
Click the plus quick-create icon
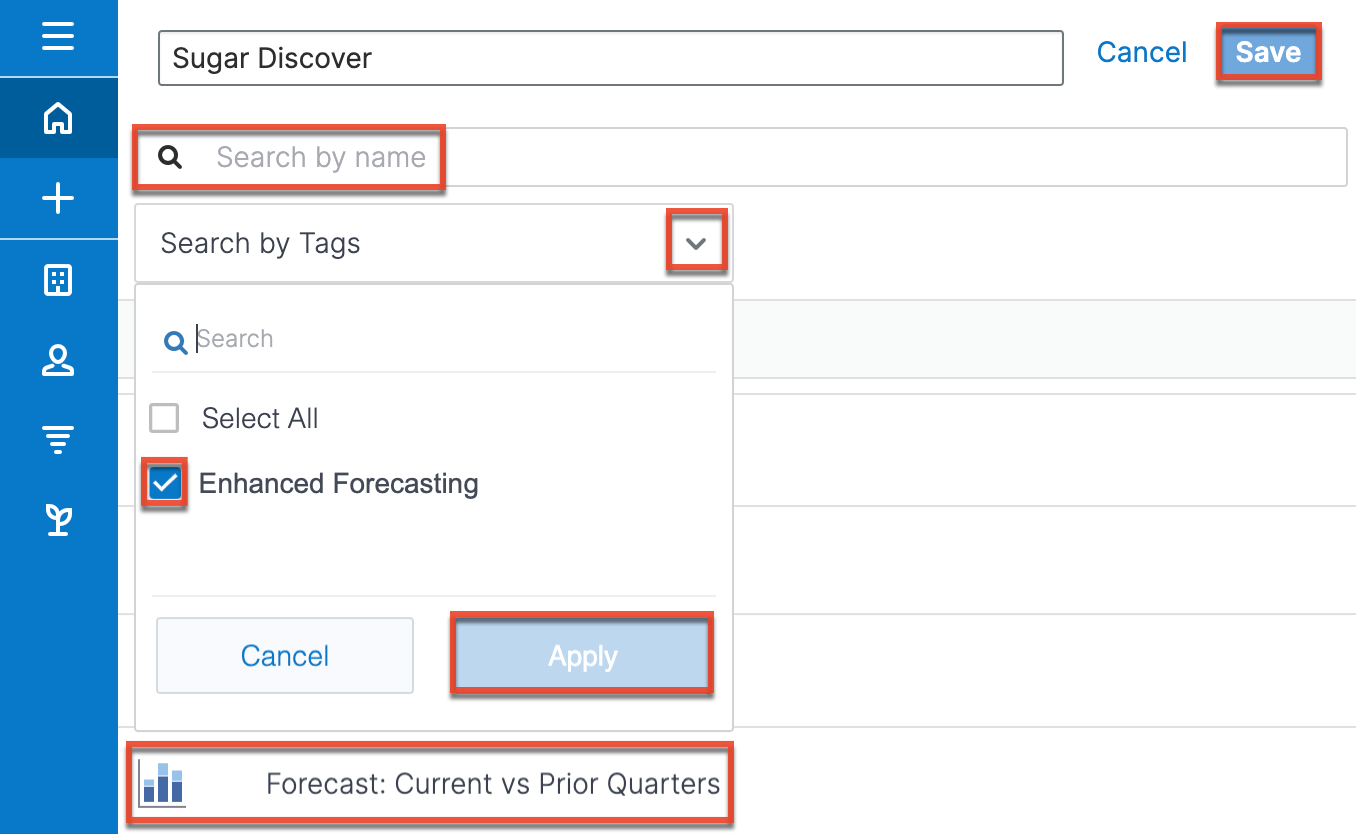click(58, 198)
